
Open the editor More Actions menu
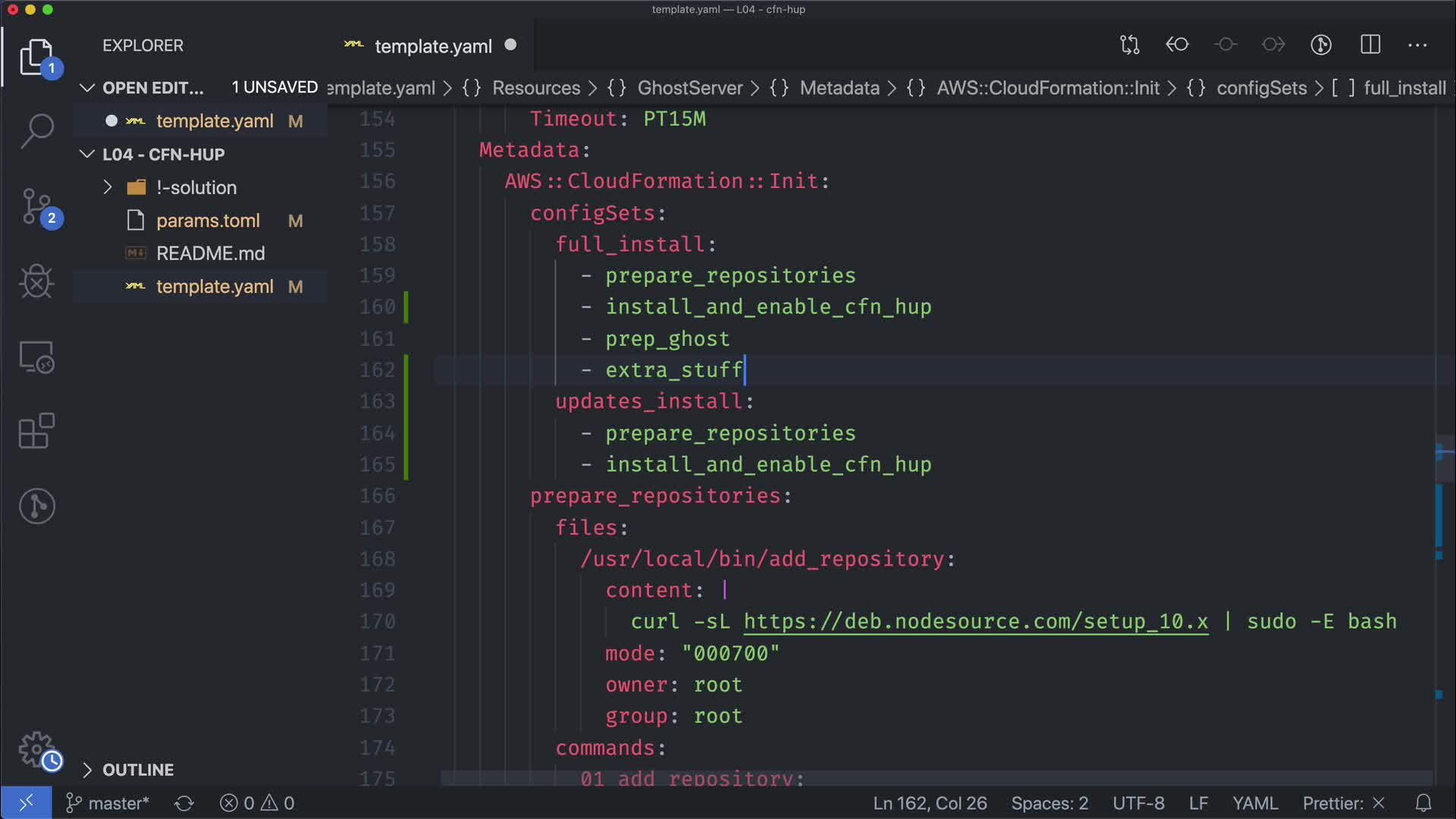pos(1417,45)
